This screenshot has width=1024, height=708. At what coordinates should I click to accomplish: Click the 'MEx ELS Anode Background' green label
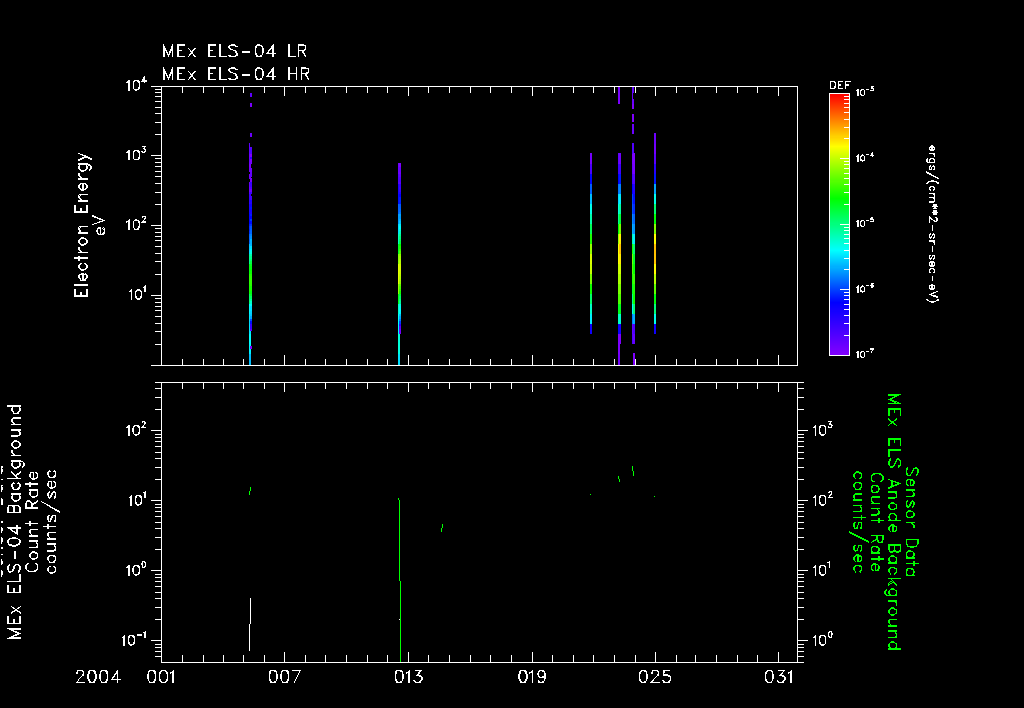(893, 521)
